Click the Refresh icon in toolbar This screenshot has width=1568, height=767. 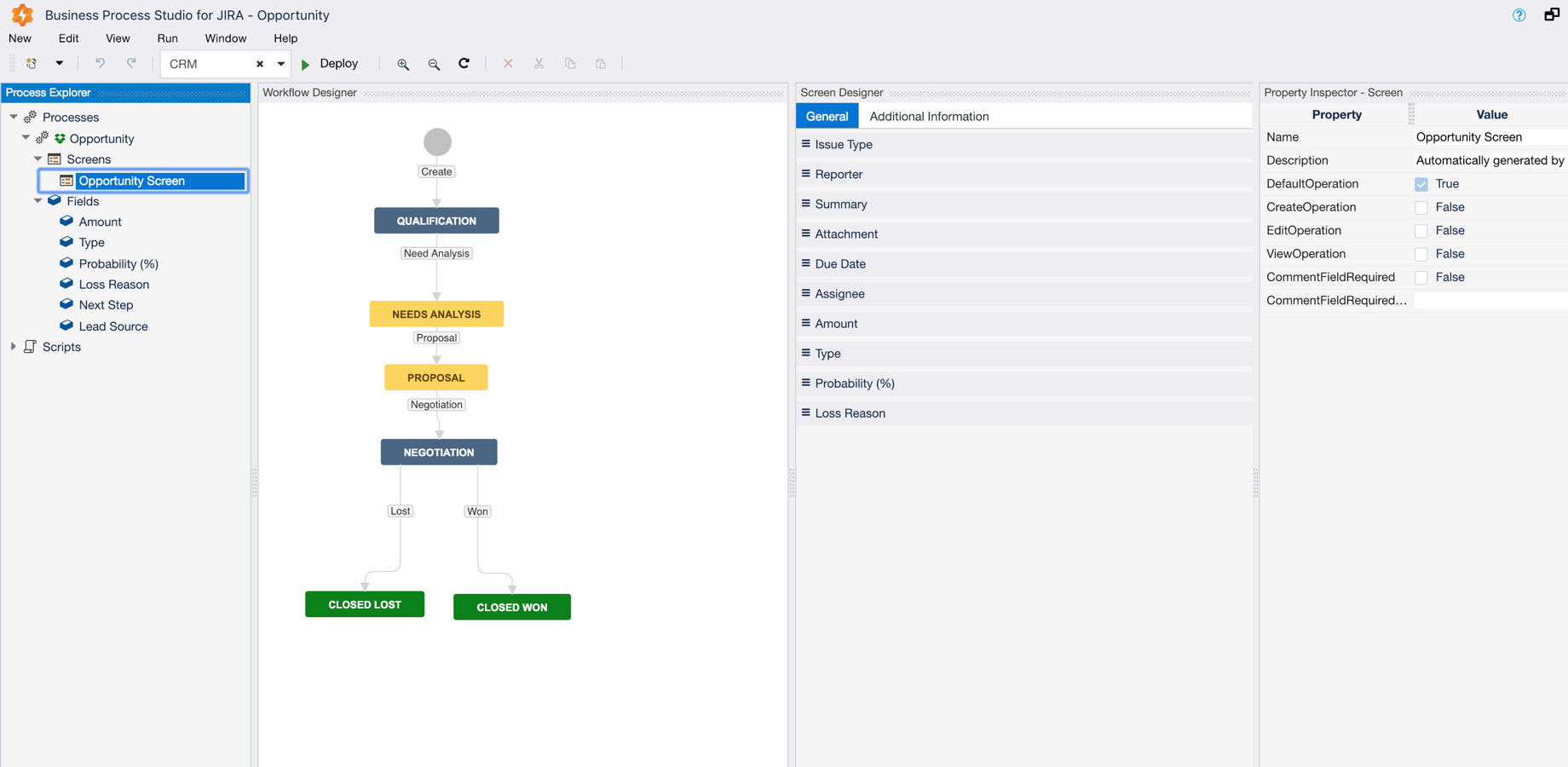(464, 63)
